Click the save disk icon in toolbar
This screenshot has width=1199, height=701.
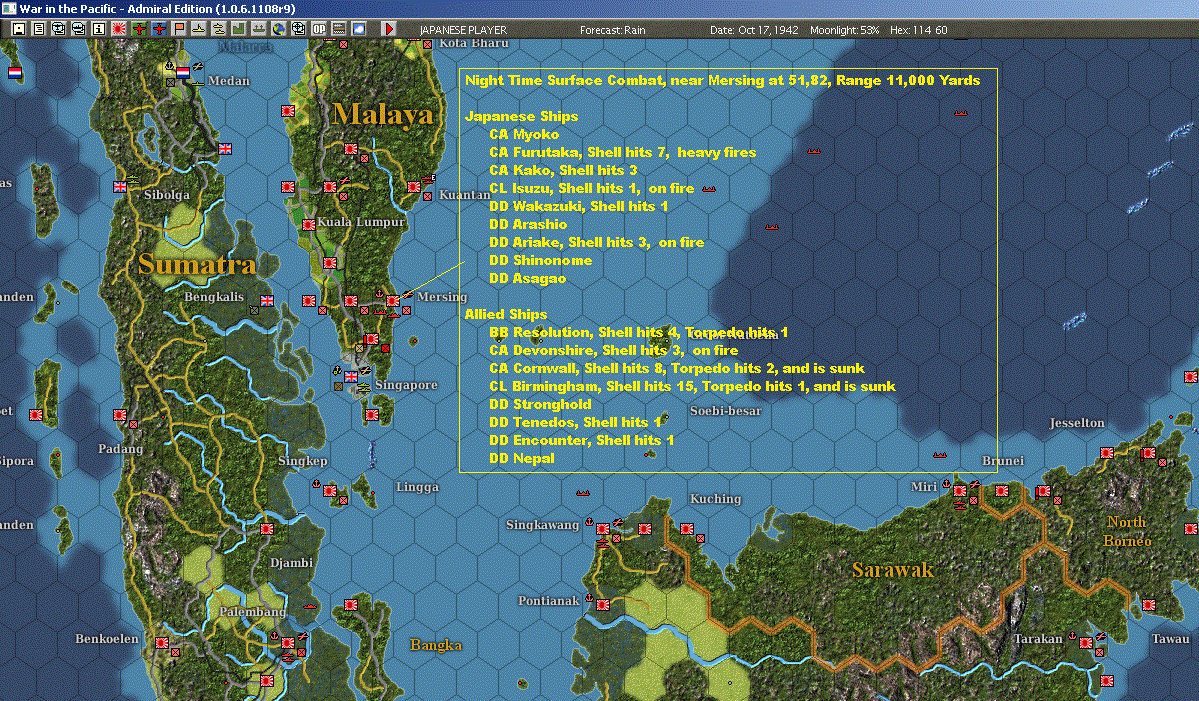pos(18,29)
